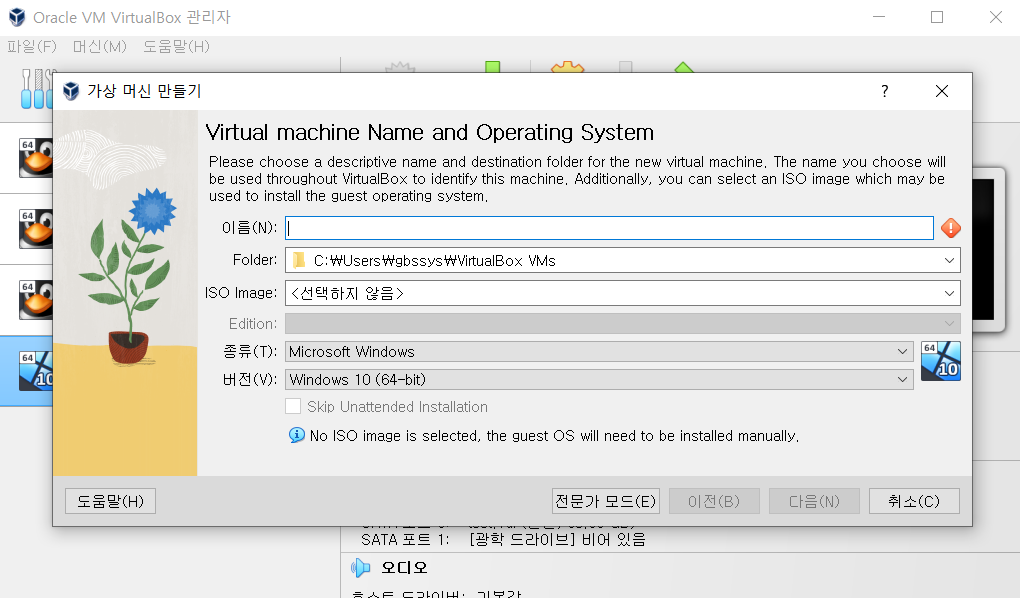Click the VirtualBox logo in dialog title
The width and height of the screenshot is (1020, 598).
[x=71, y=91]
